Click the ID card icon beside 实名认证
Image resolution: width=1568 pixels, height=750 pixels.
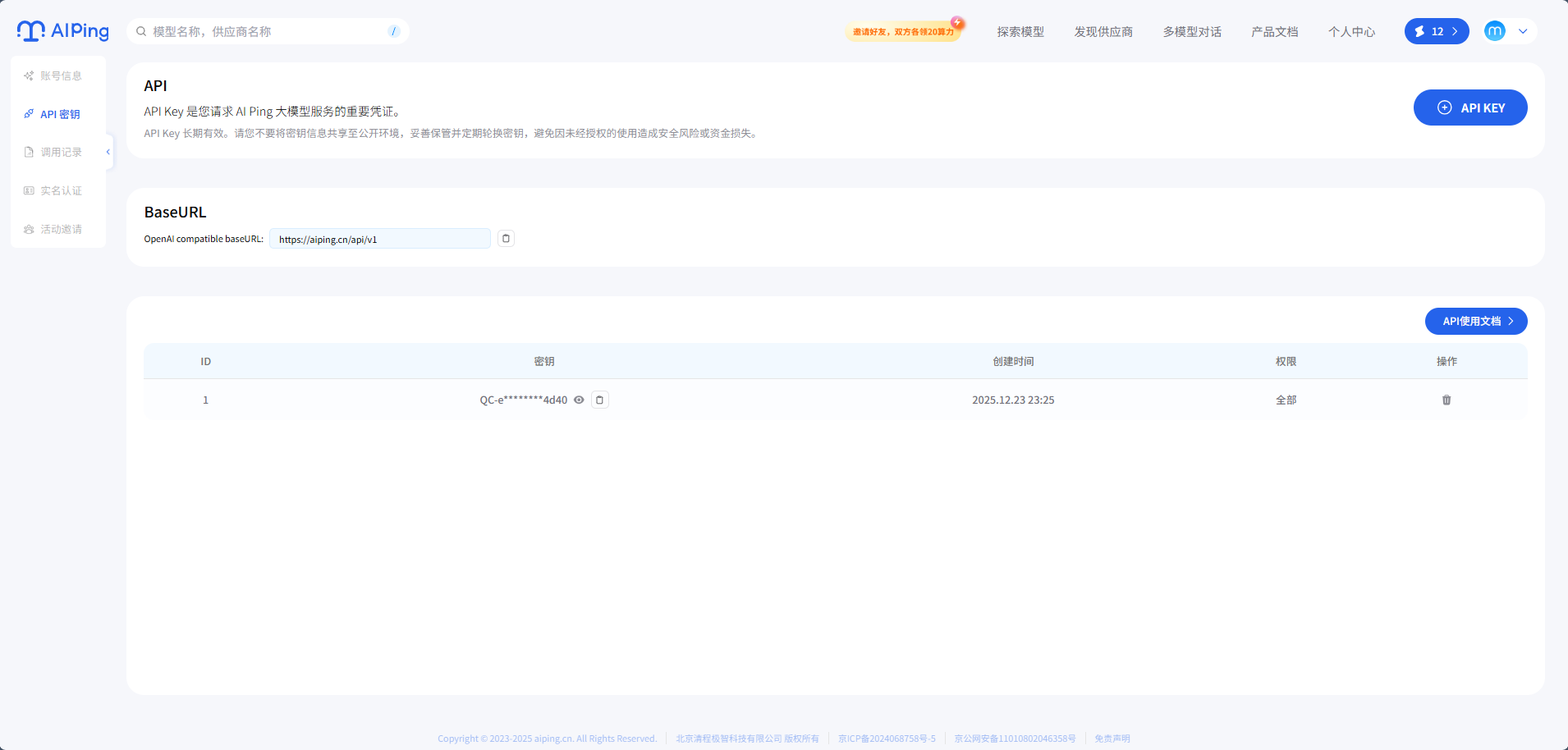click(29, 190)
